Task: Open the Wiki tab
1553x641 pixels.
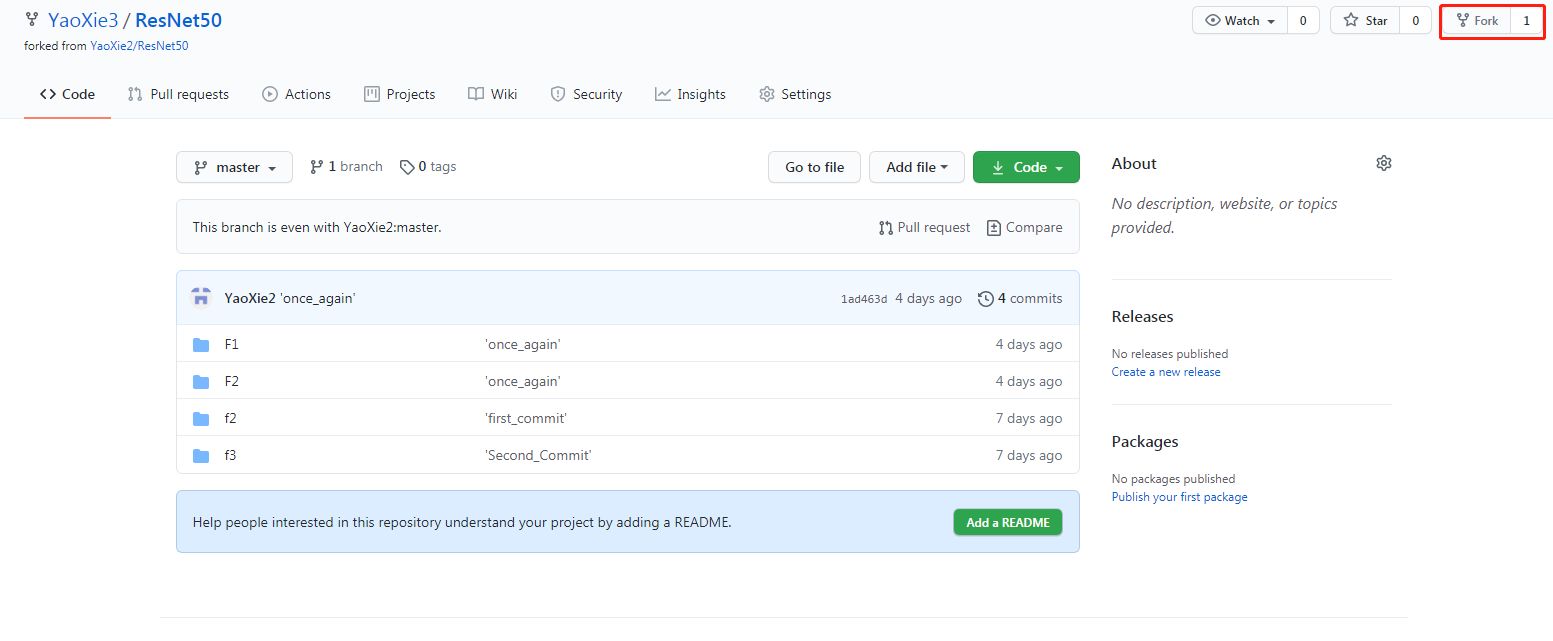Action: pos(492,94)
